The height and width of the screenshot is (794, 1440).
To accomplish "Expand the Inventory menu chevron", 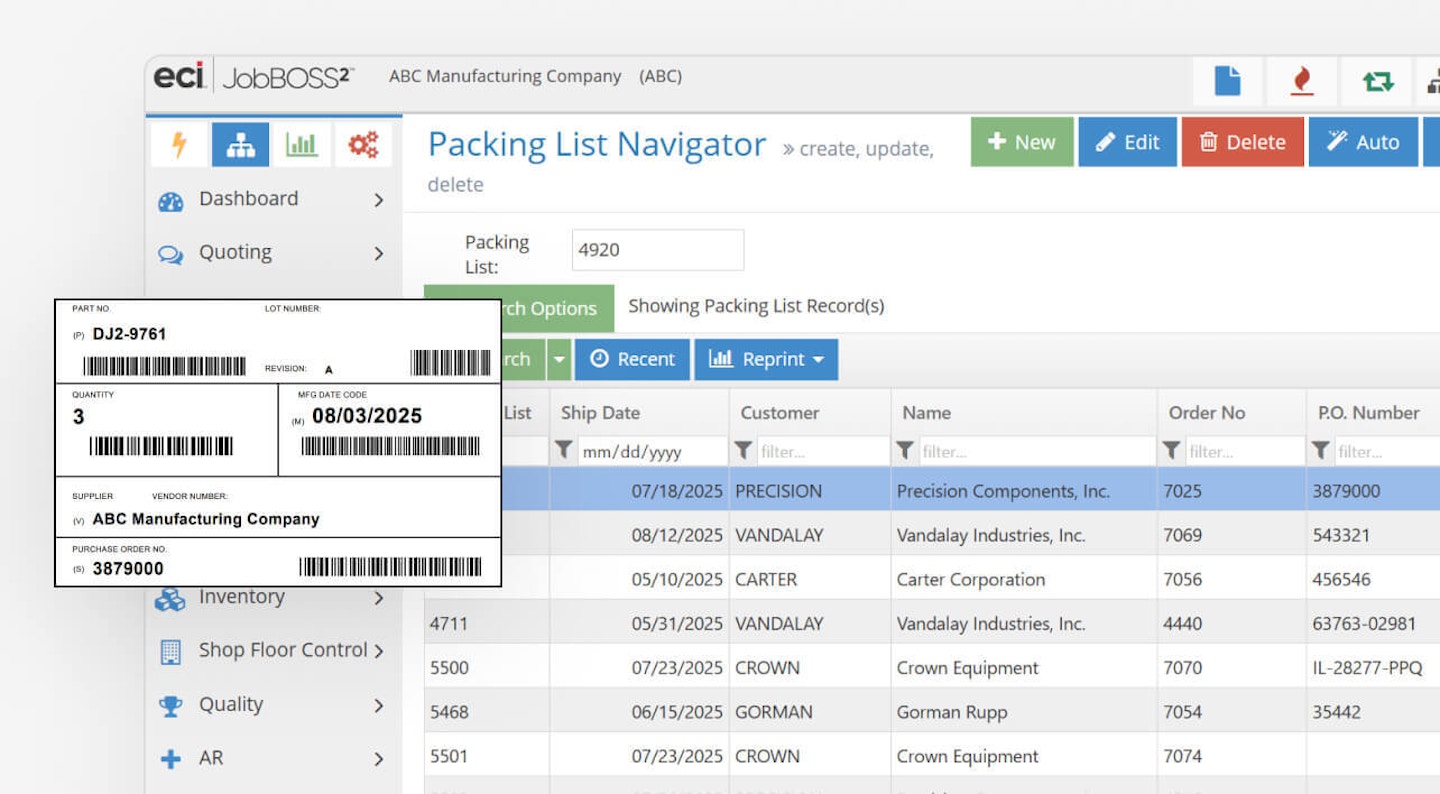I will [379, 598].
